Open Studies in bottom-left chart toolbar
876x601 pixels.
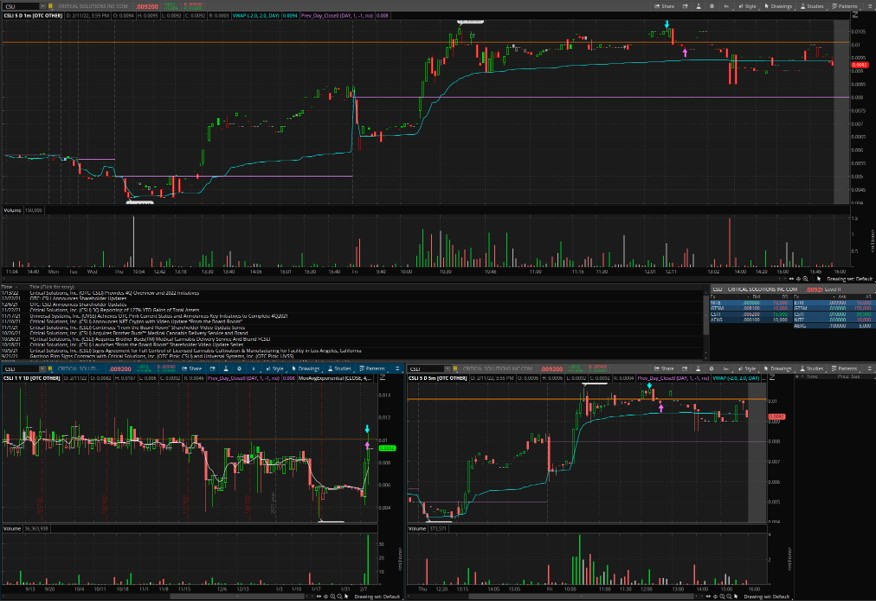[x=340, y=369]
